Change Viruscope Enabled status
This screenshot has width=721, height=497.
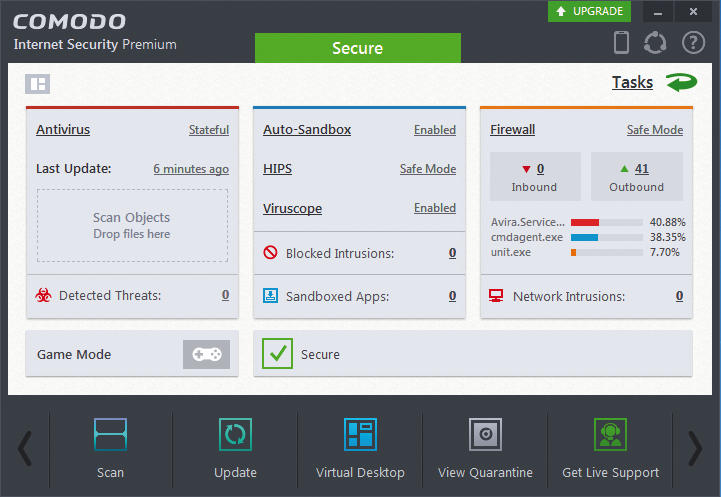[x=435, y=208]
